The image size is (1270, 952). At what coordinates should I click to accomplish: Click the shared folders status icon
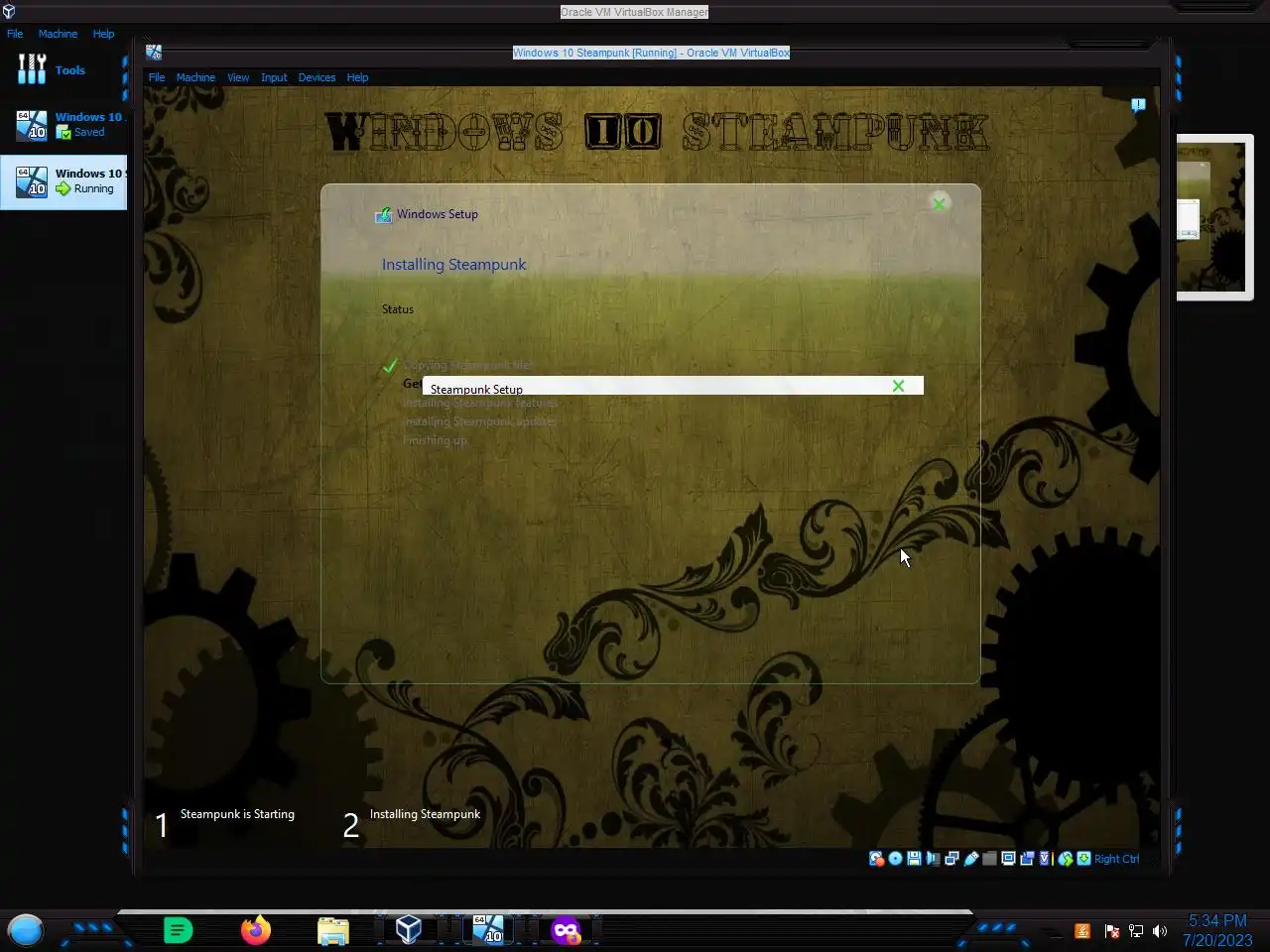pyautogui.click(x=989, y=859)
